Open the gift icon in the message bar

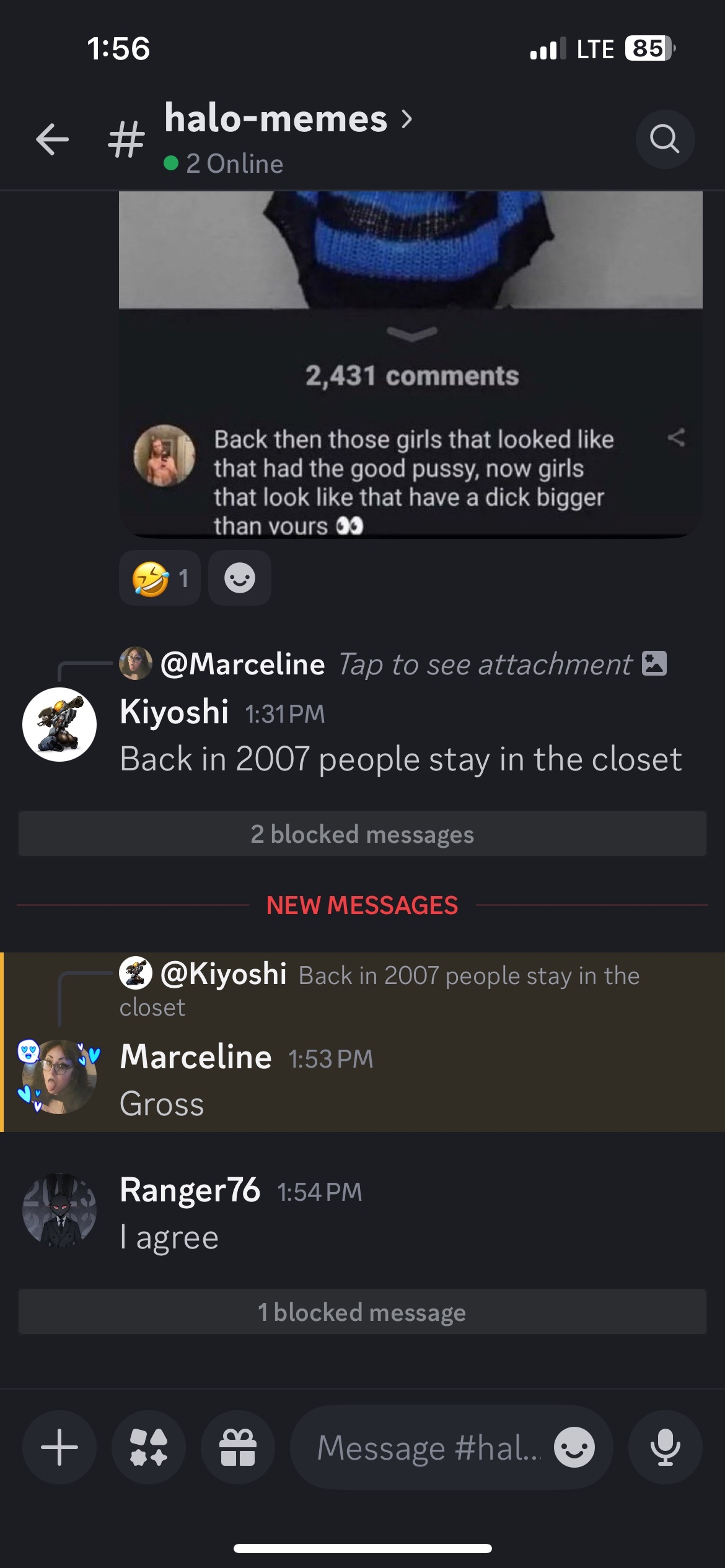click(x=238, y=1447)
